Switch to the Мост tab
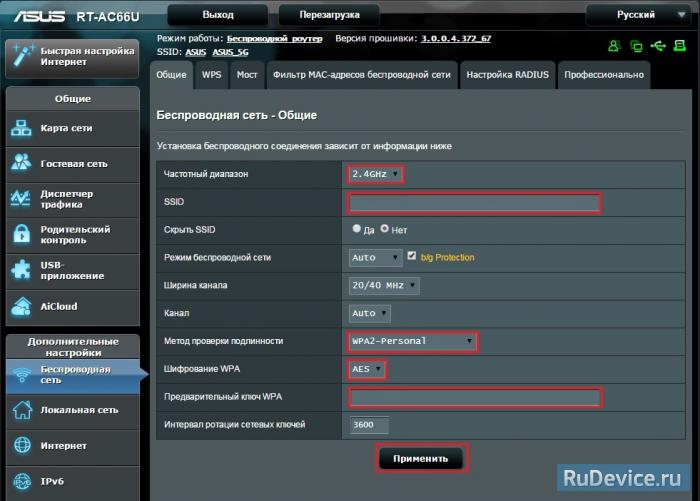This screenshot has width=700, height=501. point(247,75)
